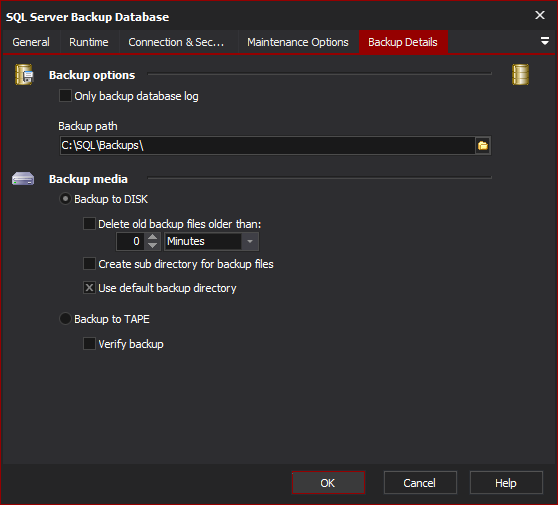This screenshot has width=558, height=505.
Task: Tick Create sub directory for backup files
Action: pos(89,264)
